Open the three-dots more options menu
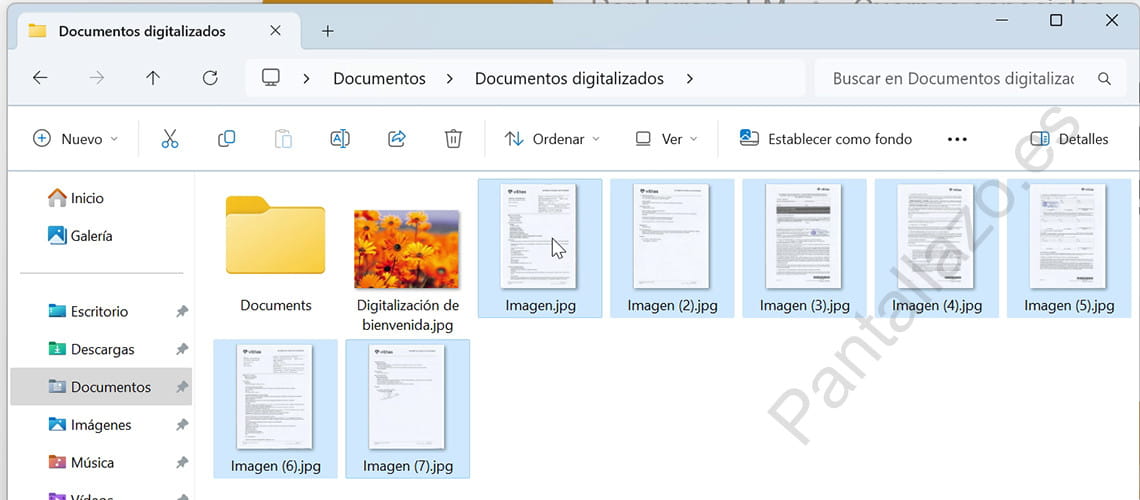Viewport: 1140px width, 500px height. [x=957, y=139]
